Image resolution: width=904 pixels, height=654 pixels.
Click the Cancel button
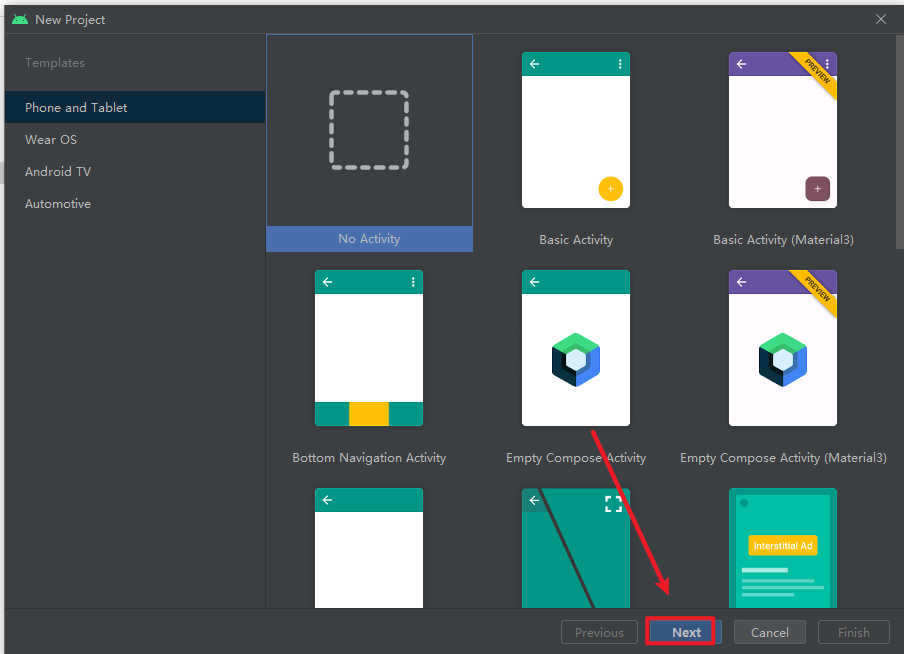tap(769, 632)
